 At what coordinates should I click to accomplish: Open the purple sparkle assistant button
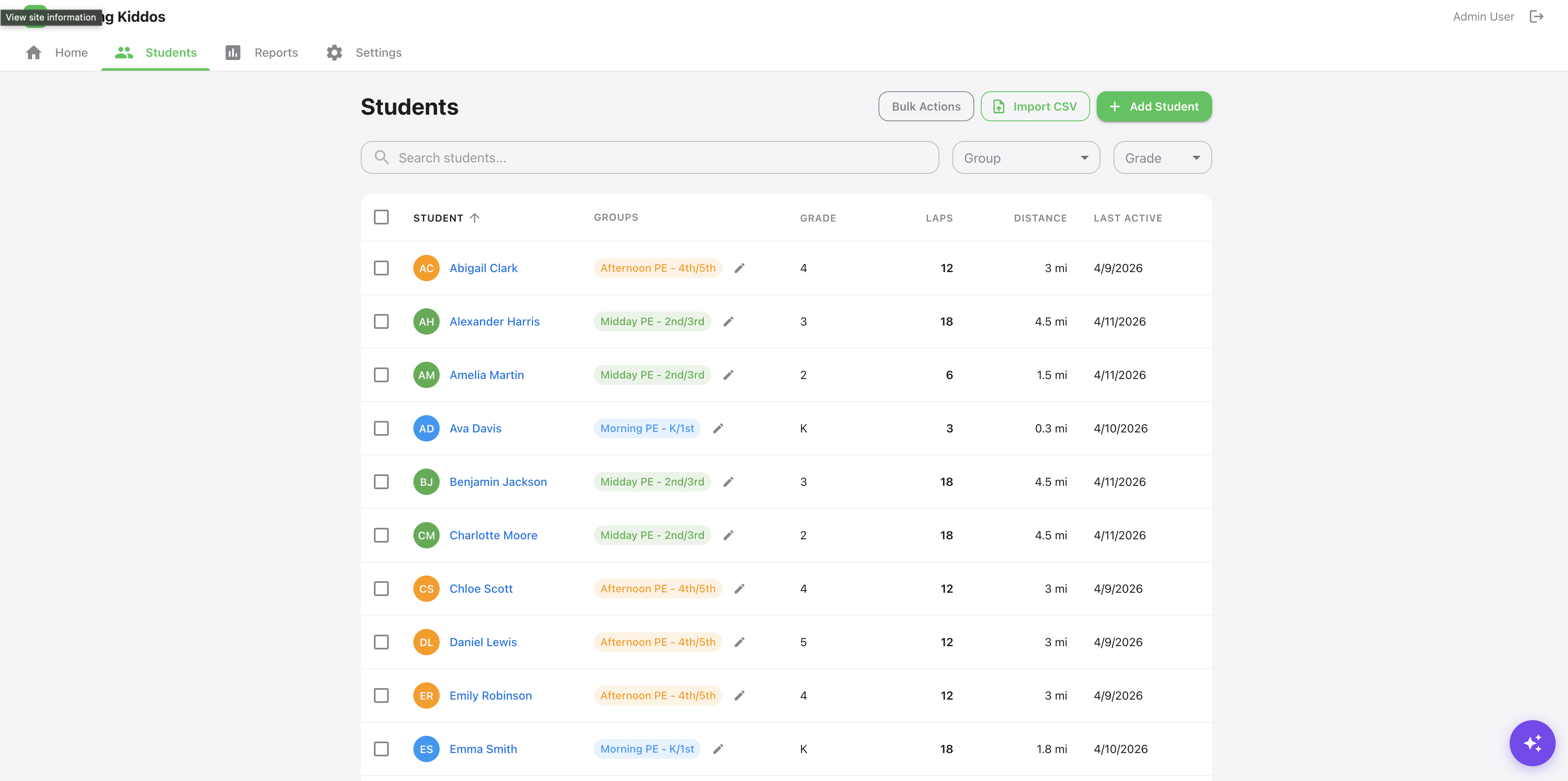pyautogui.click(x=1533, y=743)
